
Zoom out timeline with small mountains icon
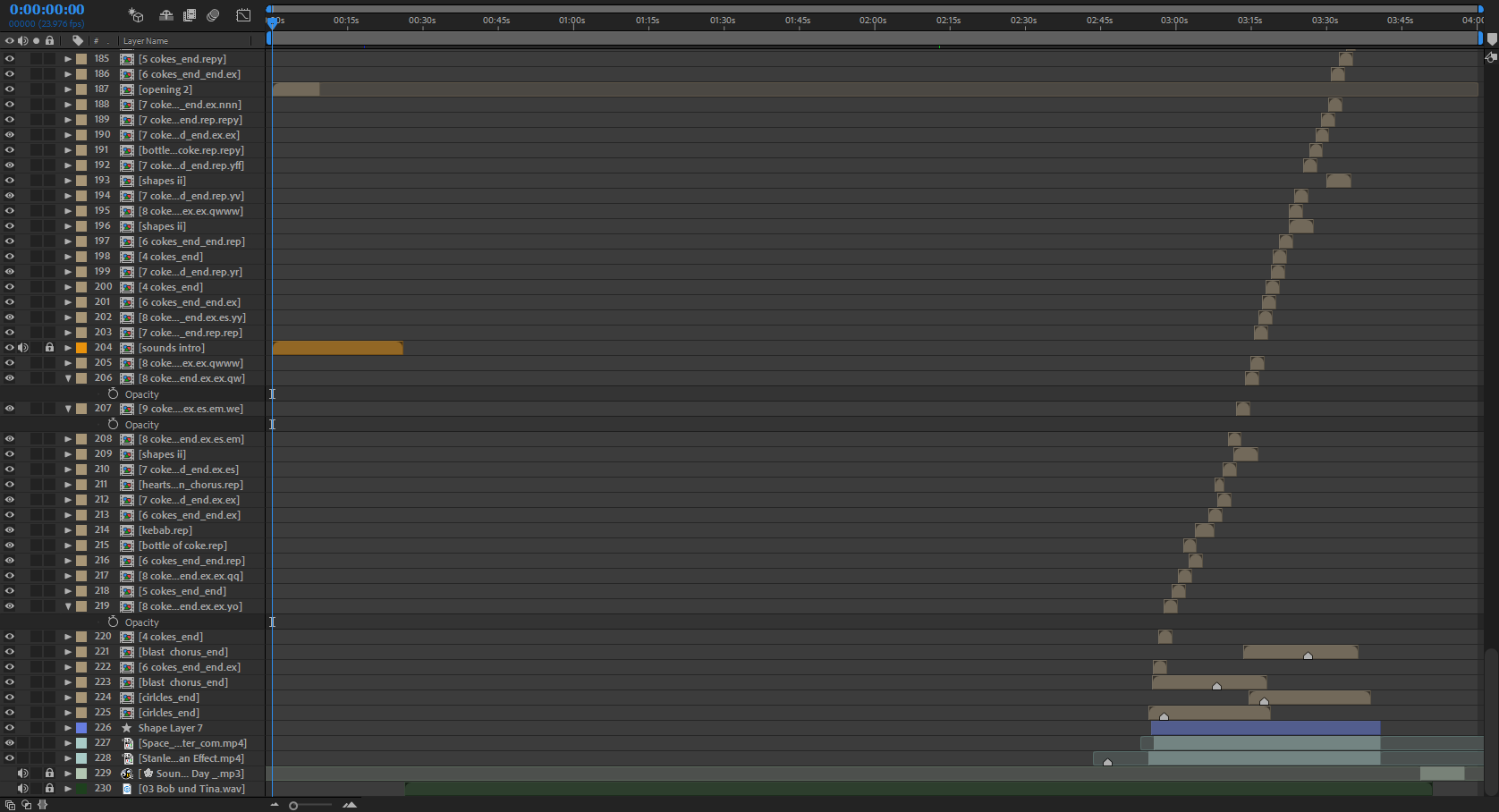click(x=275, y=805)
